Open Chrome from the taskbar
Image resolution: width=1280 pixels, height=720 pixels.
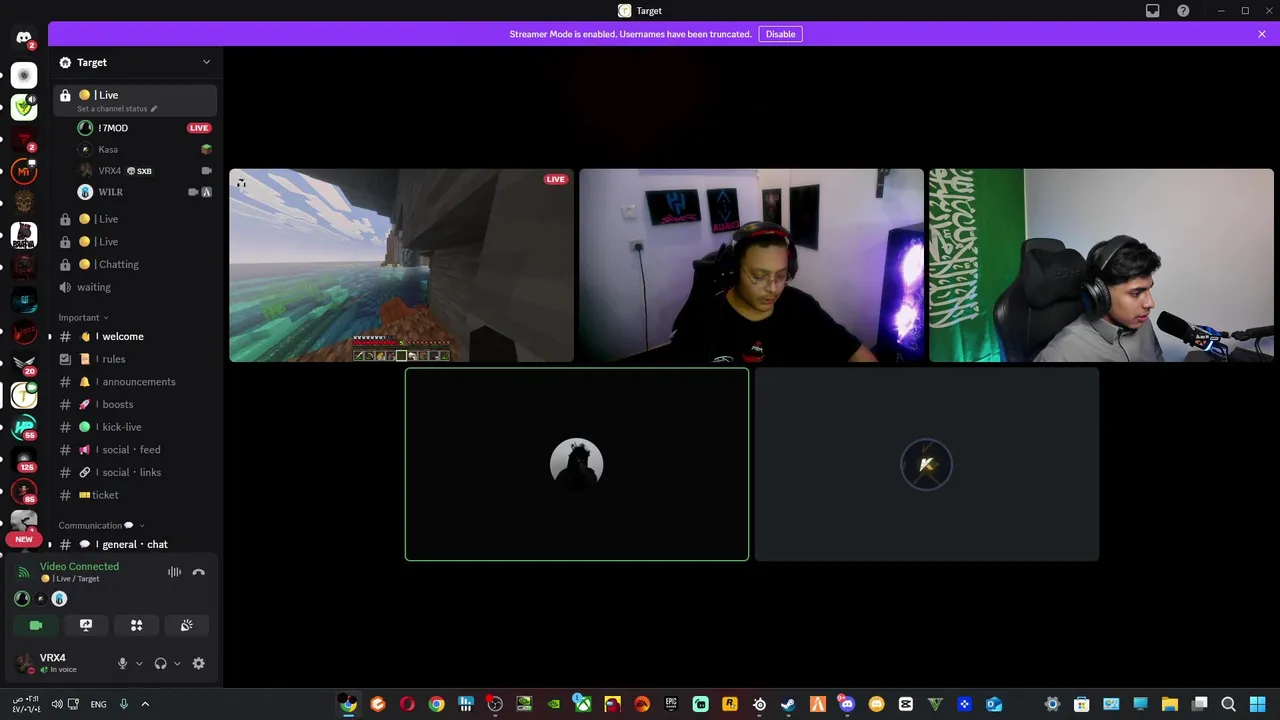tap(436, 704)
